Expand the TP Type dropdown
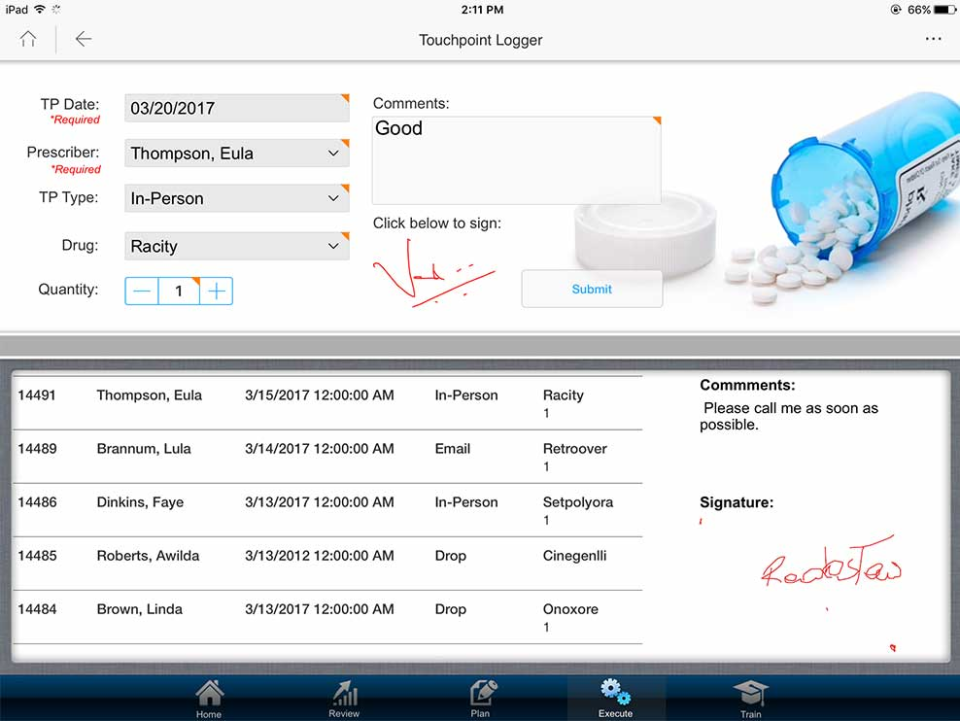960x721 pixels. click(236, 198)
